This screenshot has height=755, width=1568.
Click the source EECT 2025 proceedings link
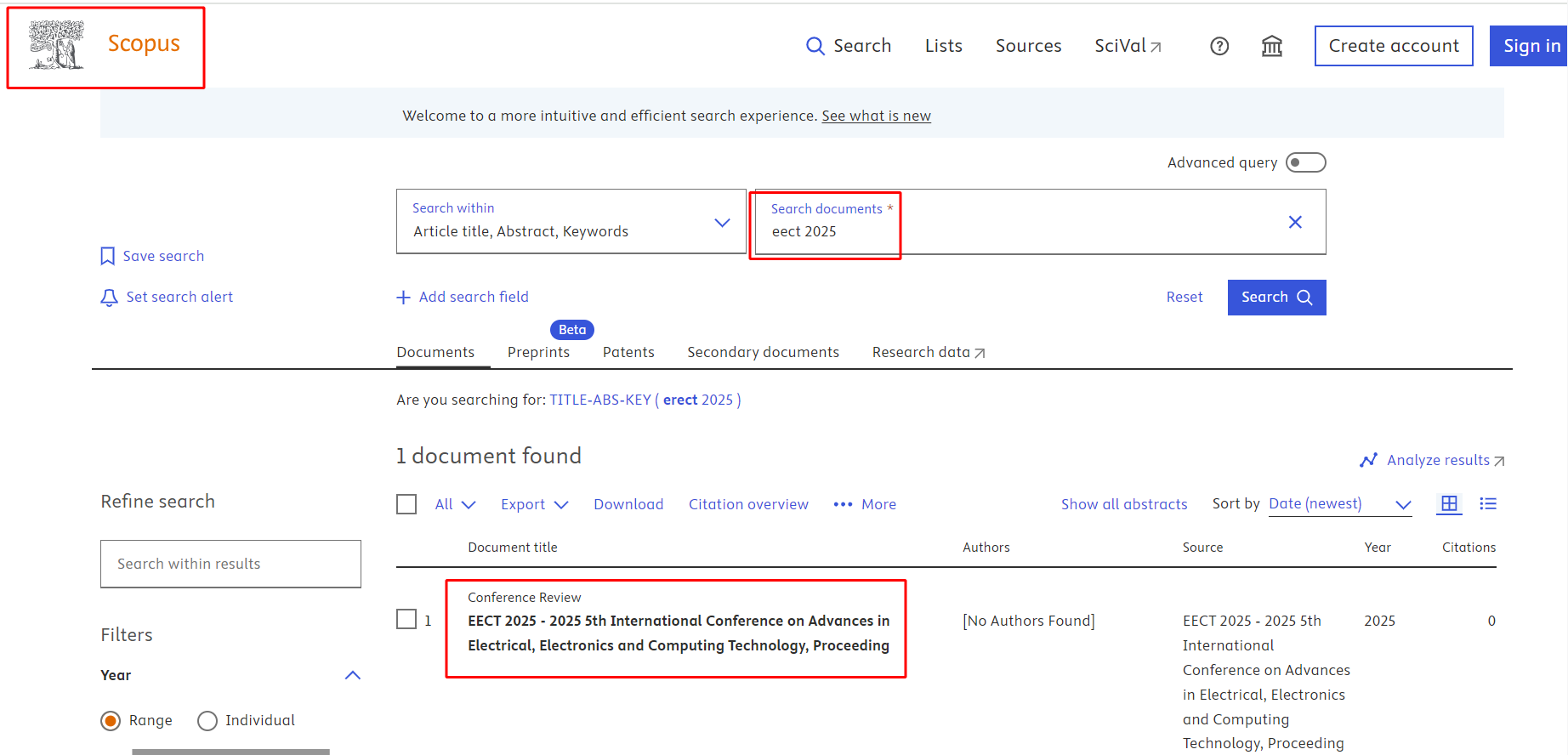(1266, 682)
